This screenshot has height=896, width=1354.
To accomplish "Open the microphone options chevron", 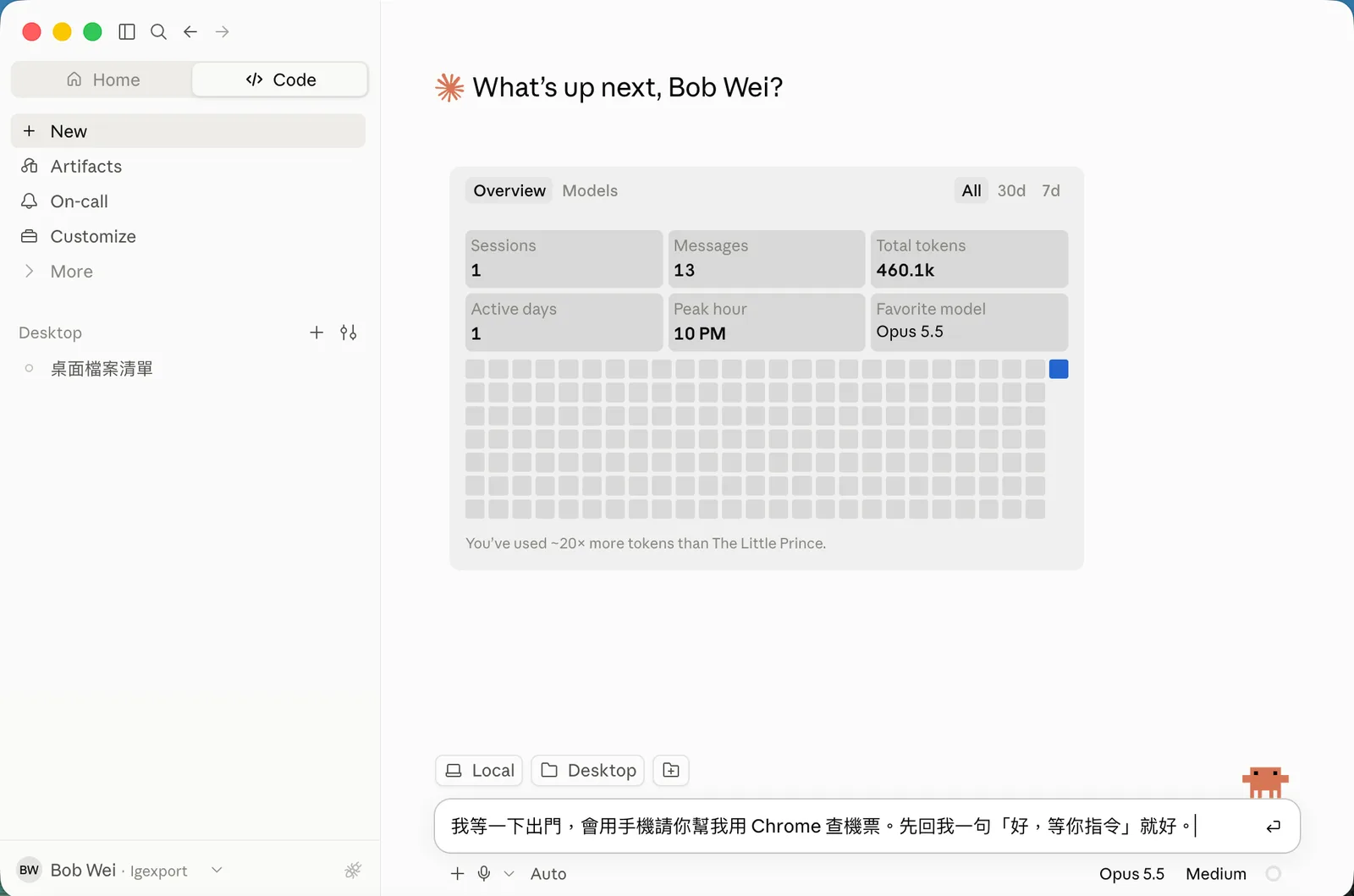I will click(509, 874).
